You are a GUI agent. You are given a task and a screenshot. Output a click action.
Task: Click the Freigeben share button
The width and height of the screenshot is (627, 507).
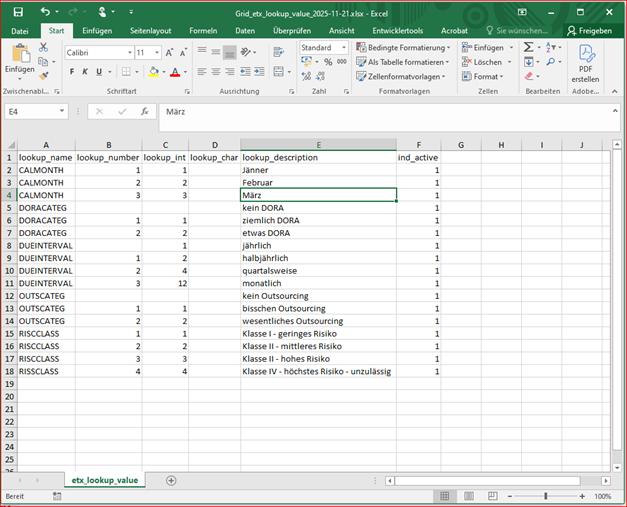coord(589,31)
